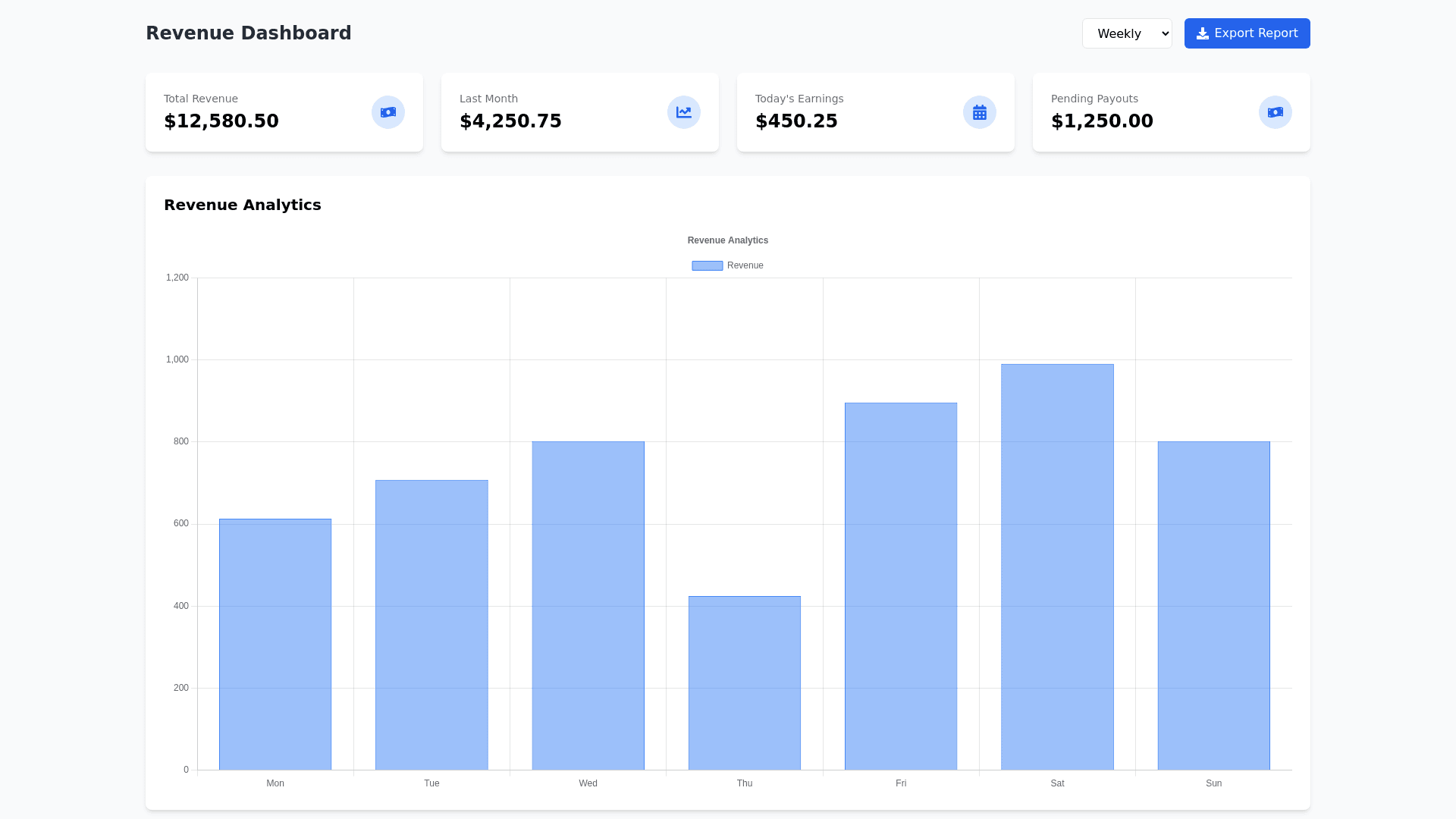Select the Wednesday bar in chart
Viewport: 1456px width, 819px height.
click(x=588, y=607)
